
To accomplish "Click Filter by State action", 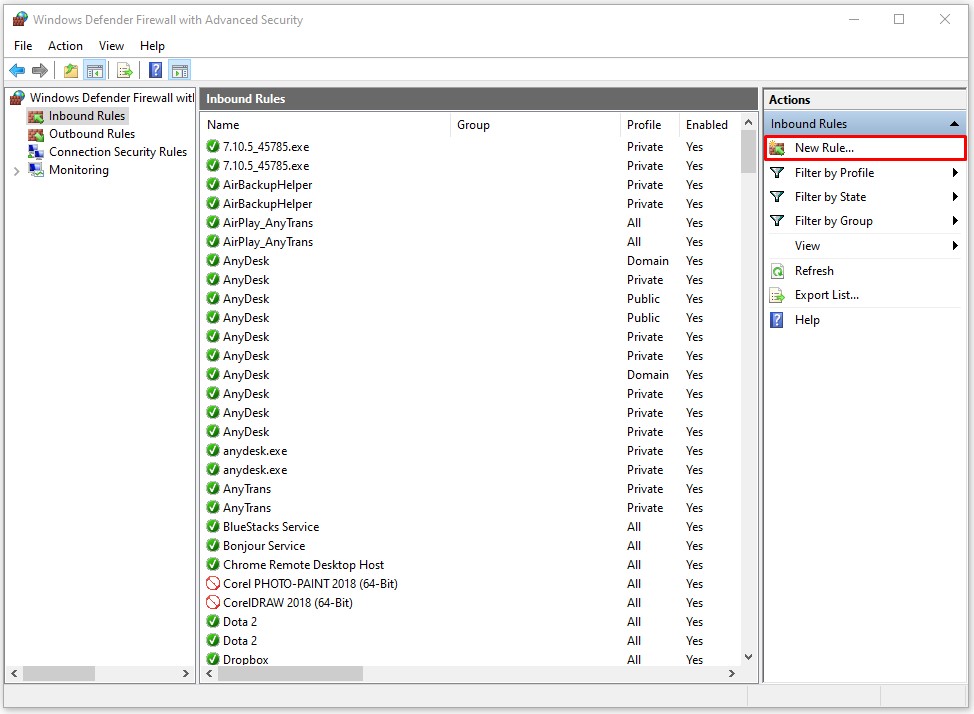I will [831, 197].
